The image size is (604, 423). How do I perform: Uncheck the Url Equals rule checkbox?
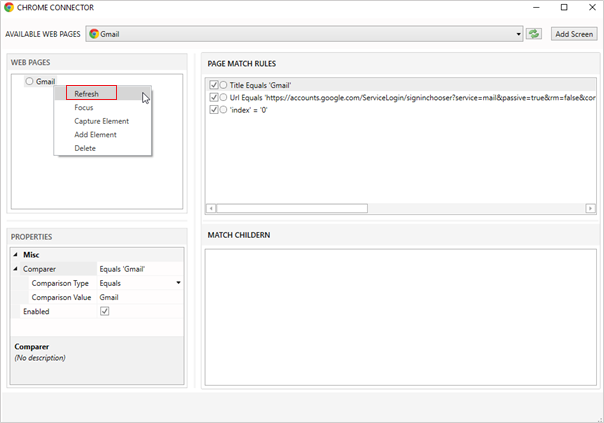point(213,97)
